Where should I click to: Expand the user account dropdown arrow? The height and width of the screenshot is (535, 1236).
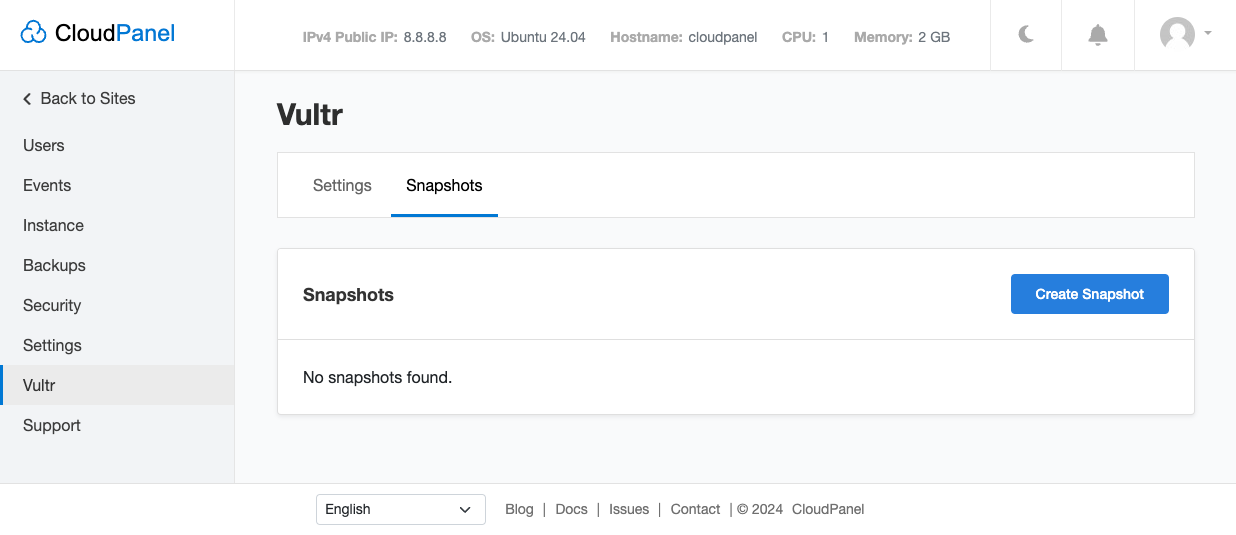1208,33
